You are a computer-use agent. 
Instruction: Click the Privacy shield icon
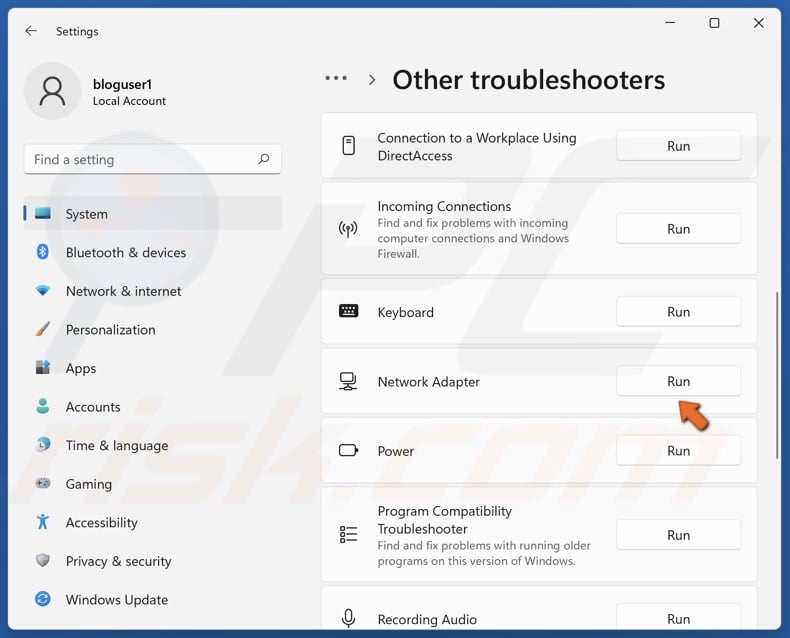tap(43, 560)
